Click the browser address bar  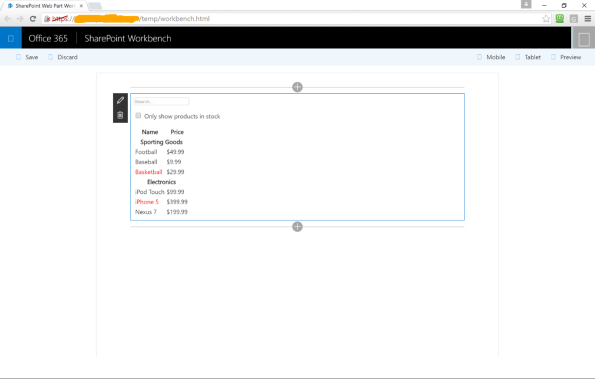tap(296, 19)
